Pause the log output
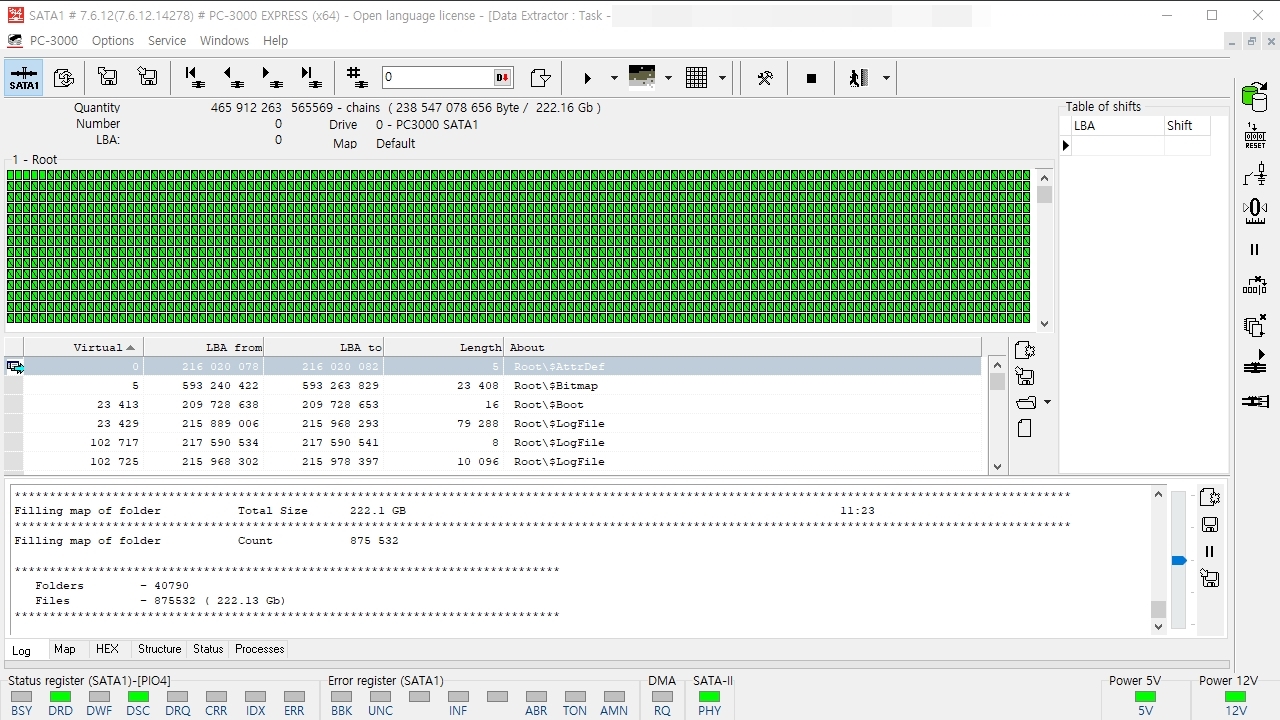The image size is (1280, 720). point(1209,551)
